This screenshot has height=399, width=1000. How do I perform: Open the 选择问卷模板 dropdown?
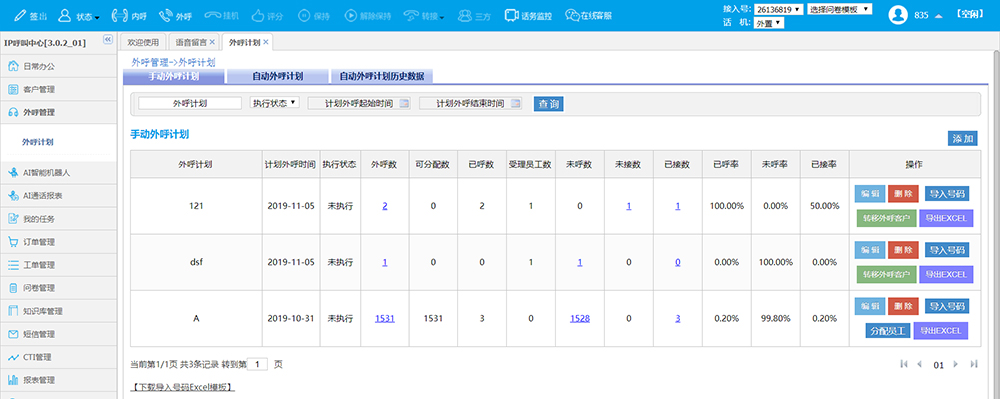839,10
